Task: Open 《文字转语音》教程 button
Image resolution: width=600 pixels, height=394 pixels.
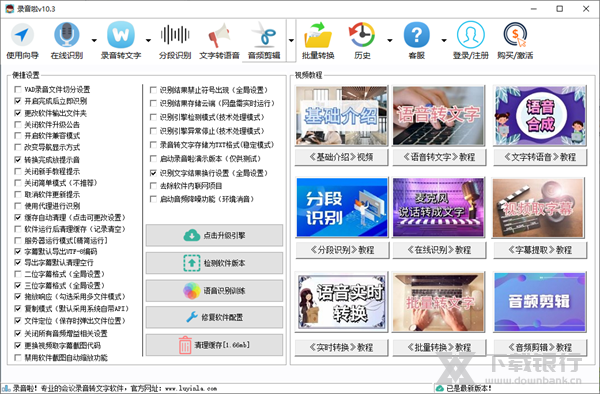Action: pos(540,157)
